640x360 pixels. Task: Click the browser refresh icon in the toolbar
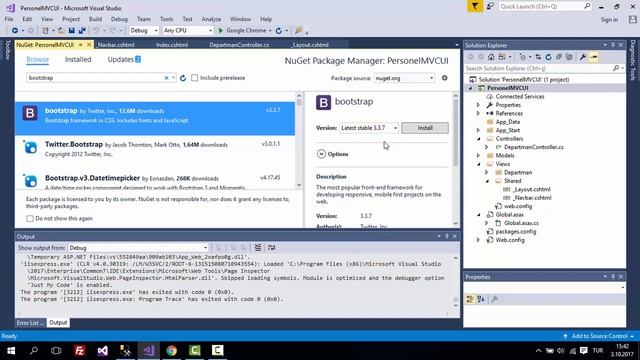point(279,31)
